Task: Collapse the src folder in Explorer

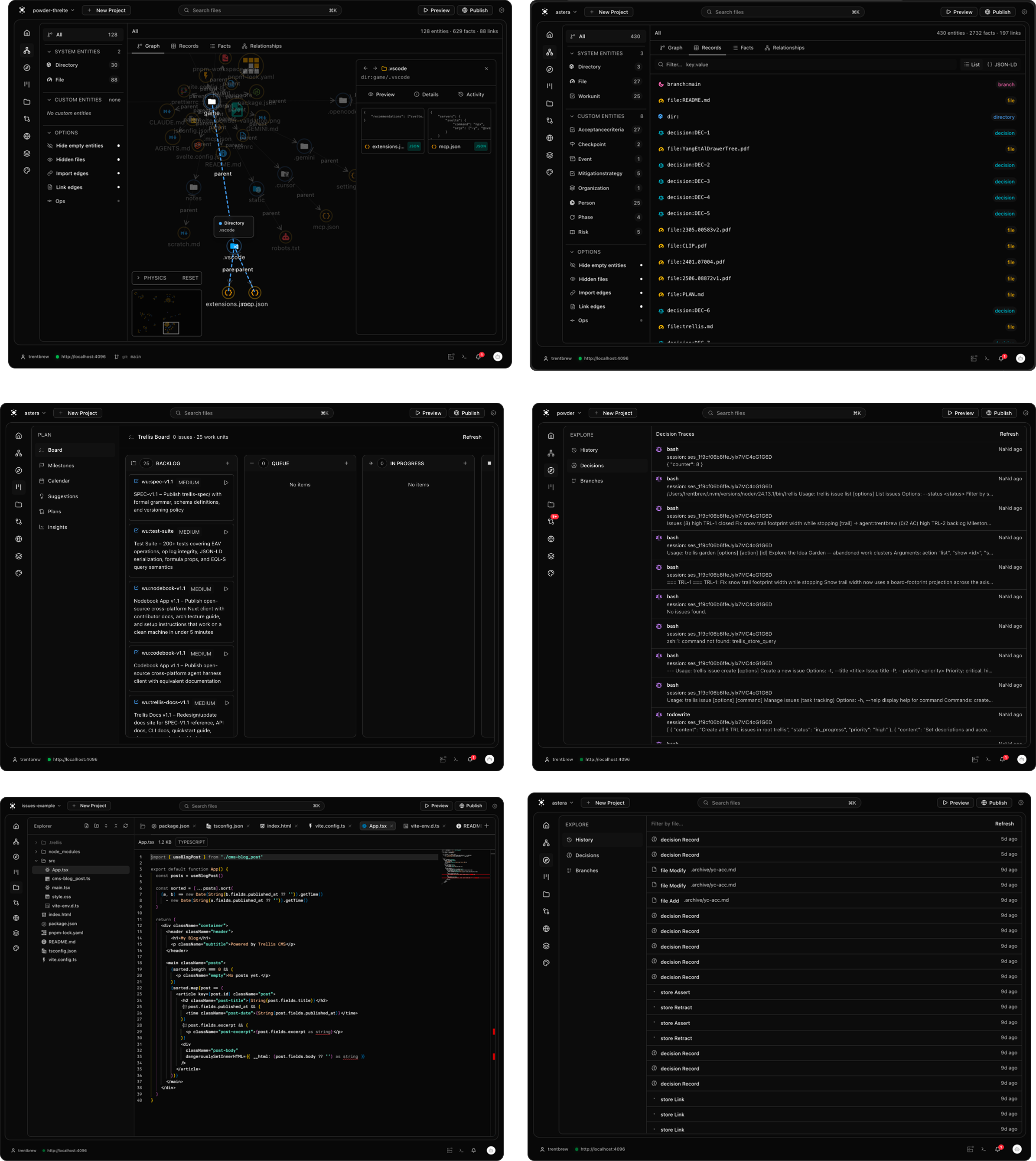Action: click(x=36, y=861)
